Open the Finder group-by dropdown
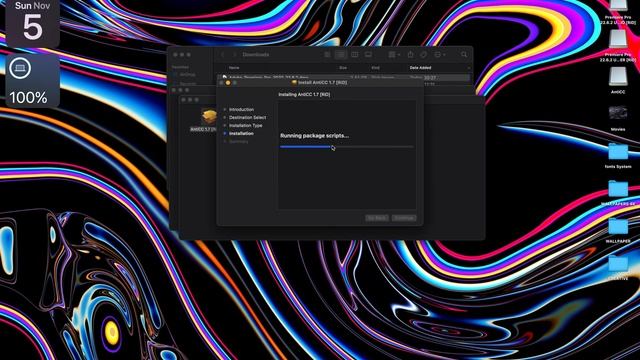The height and width of the screenshot is (360, 640). (394, 55)
